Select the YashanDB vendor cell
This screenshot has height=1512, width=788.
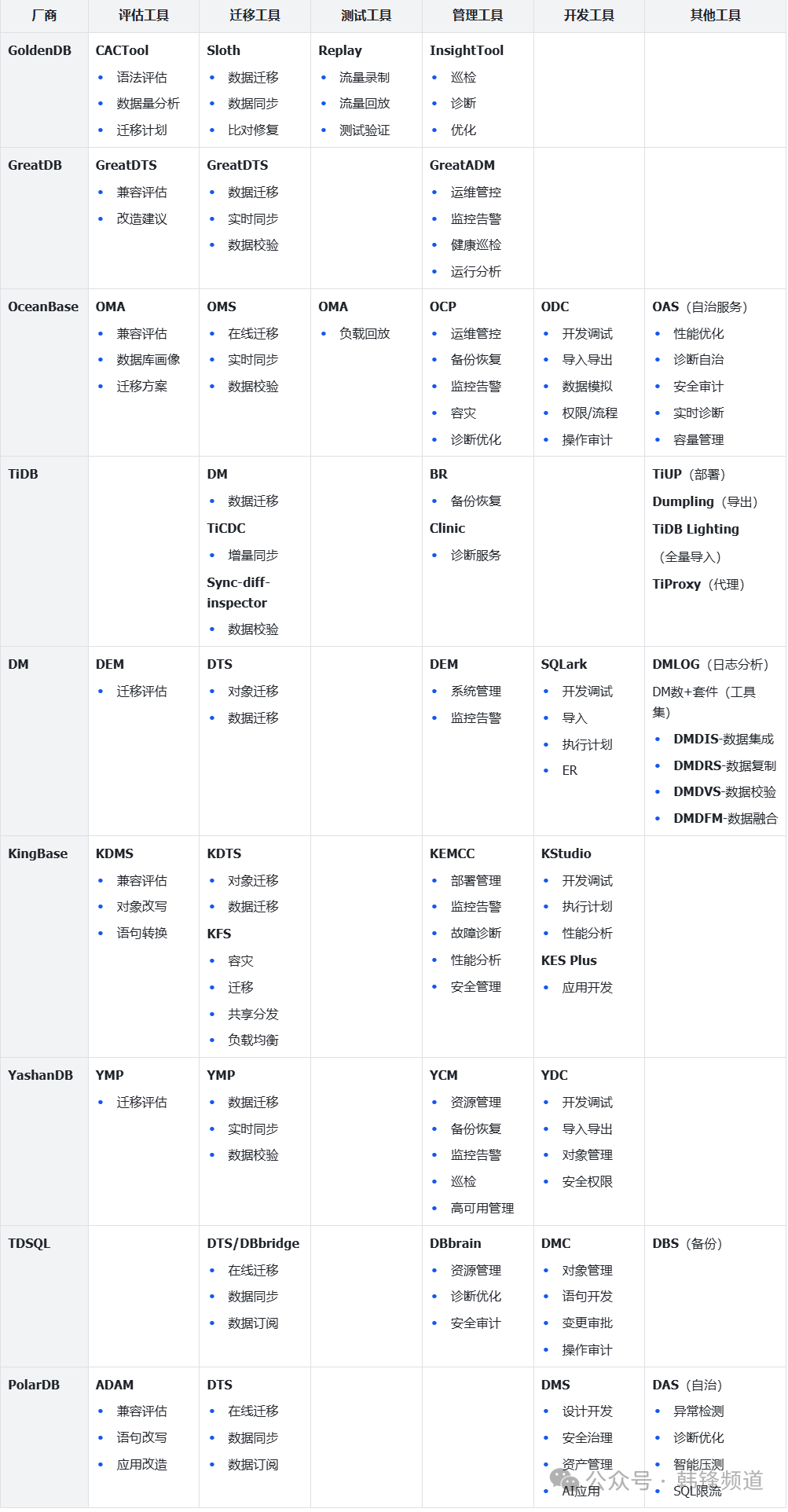point(44,1141)
